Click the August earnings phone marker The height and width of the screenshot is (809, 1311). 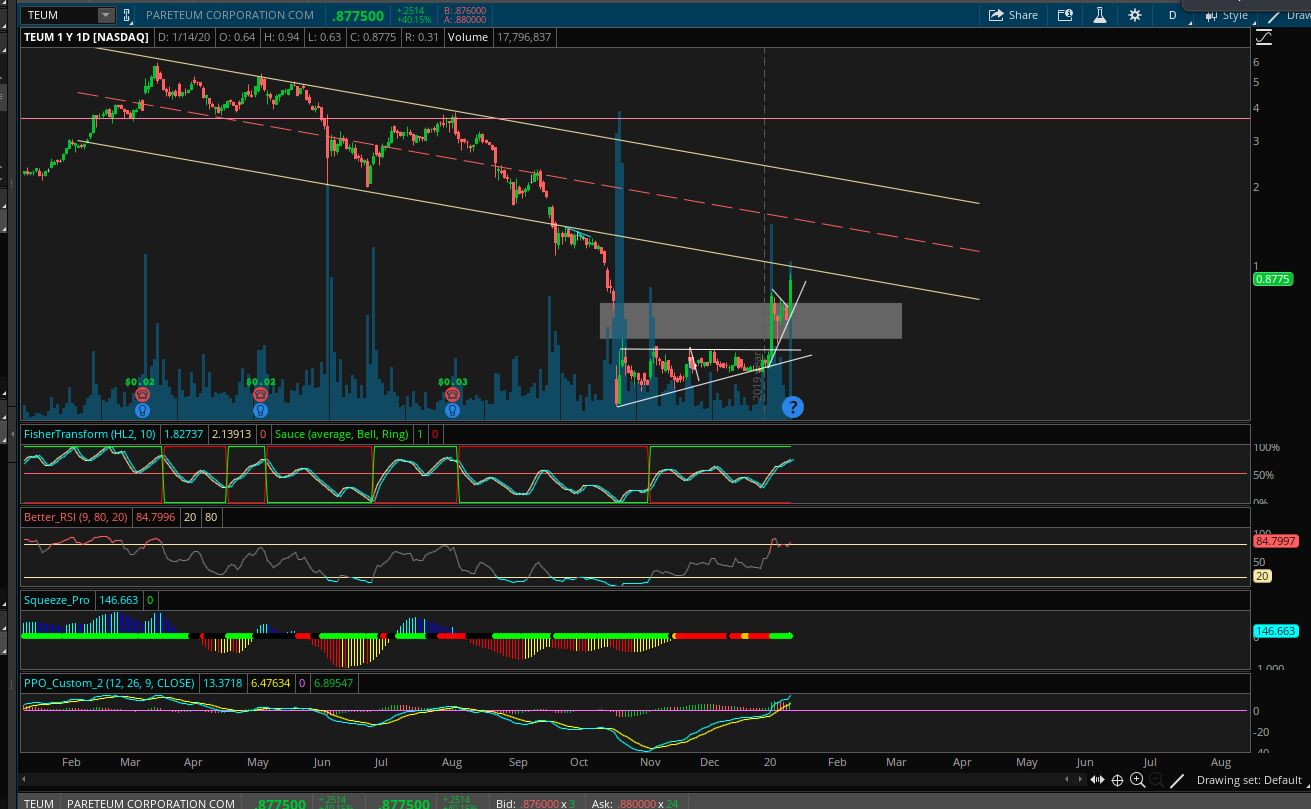coord(452,396)
